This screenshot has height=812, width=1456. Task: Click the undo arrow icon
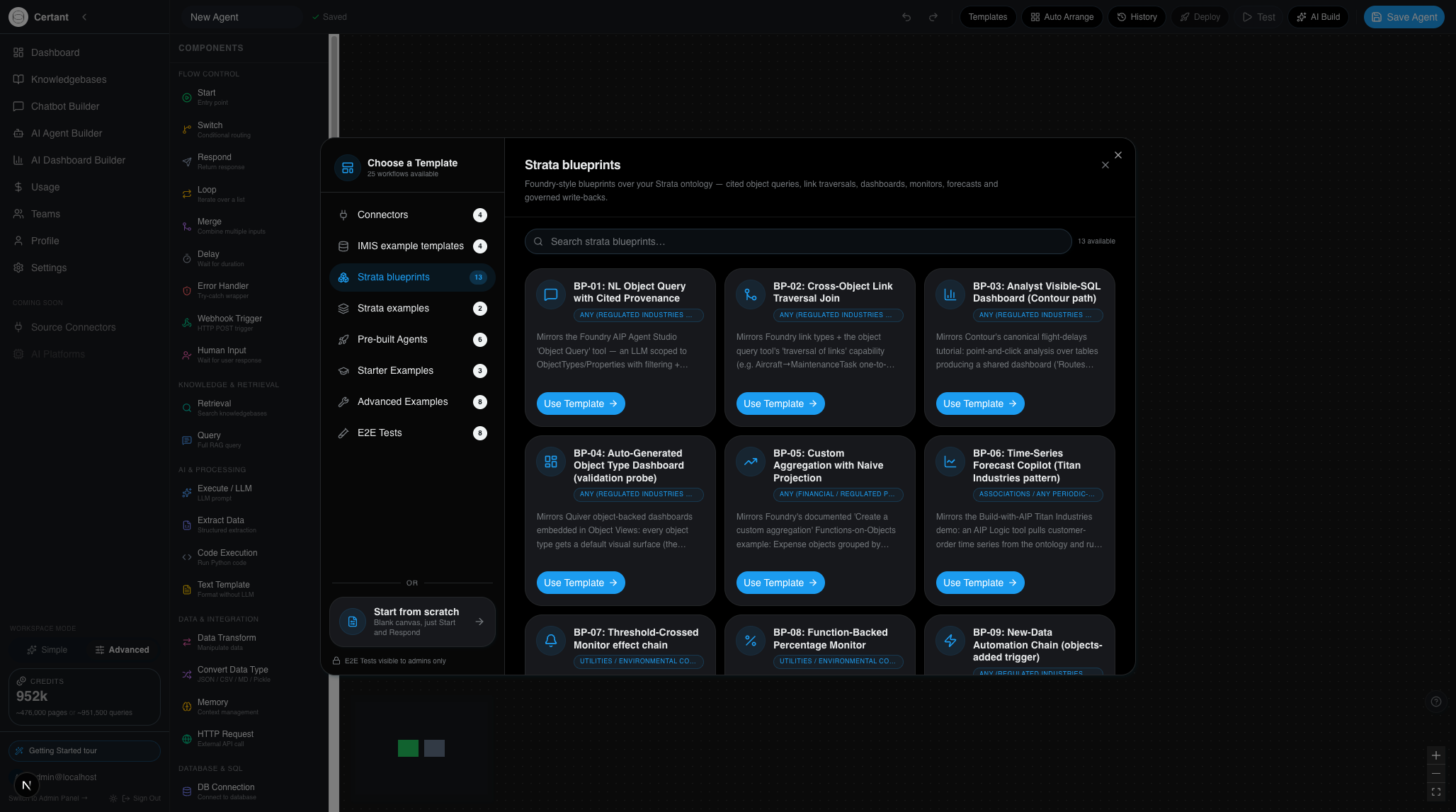pos(906,17)
